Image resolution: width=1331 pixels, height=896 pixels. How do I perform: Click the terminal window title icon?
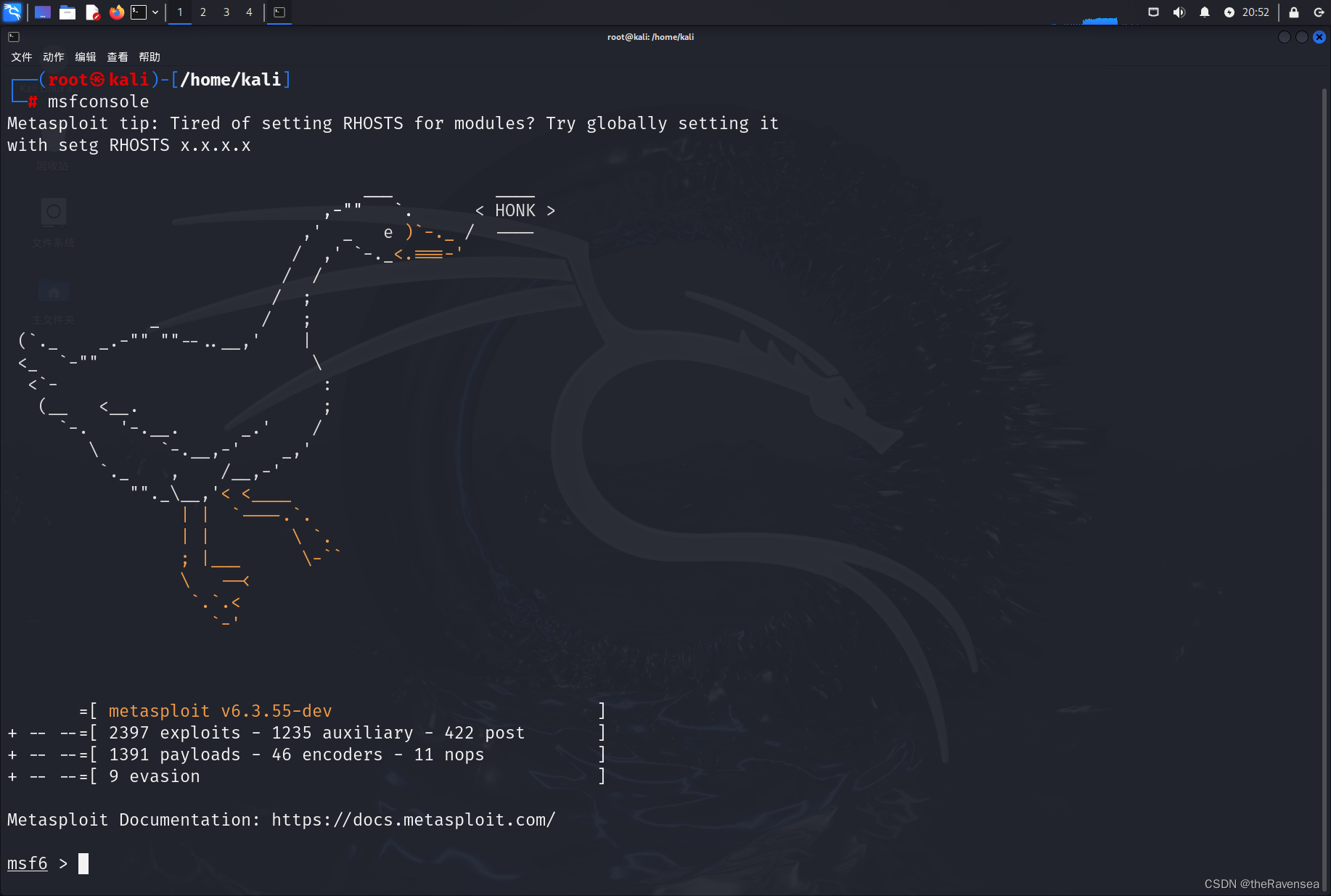coord(14,37)
